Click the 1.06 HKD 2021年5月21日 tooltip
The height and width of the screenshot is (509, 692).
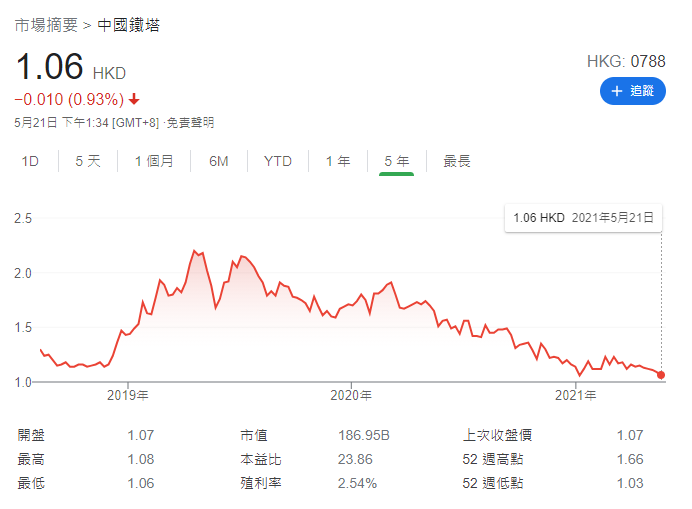583,218
